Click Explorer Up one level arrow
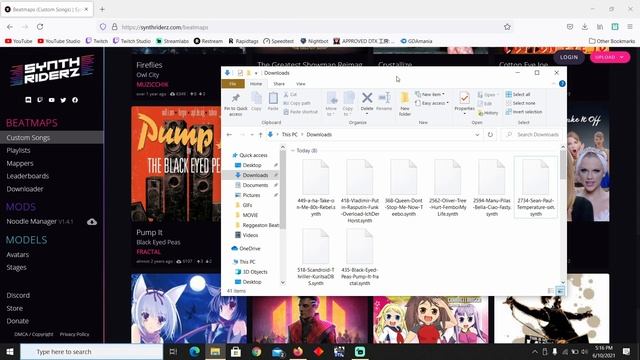Screen dimensions: 640x360 pyautogui.click(x=260, y=135)
